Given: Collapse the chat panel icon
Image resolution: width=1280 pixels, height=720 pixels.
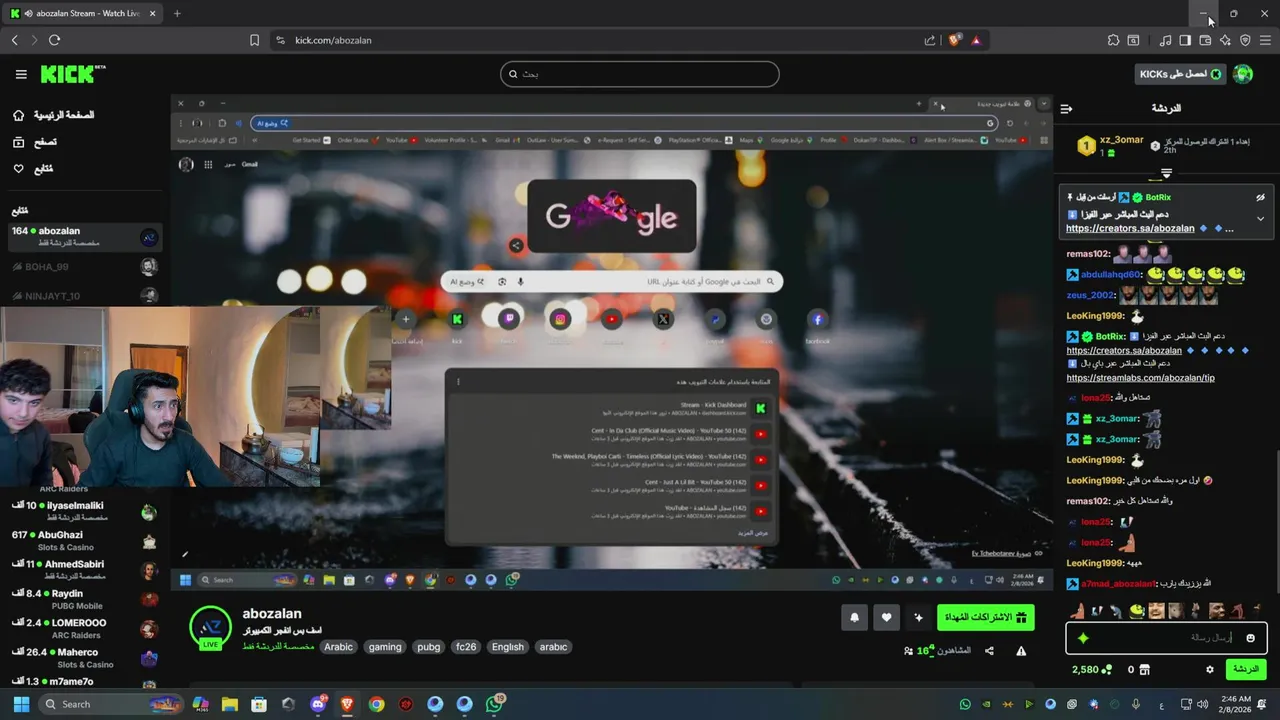Looking at the screenshot, I should tap(1066, 108).
